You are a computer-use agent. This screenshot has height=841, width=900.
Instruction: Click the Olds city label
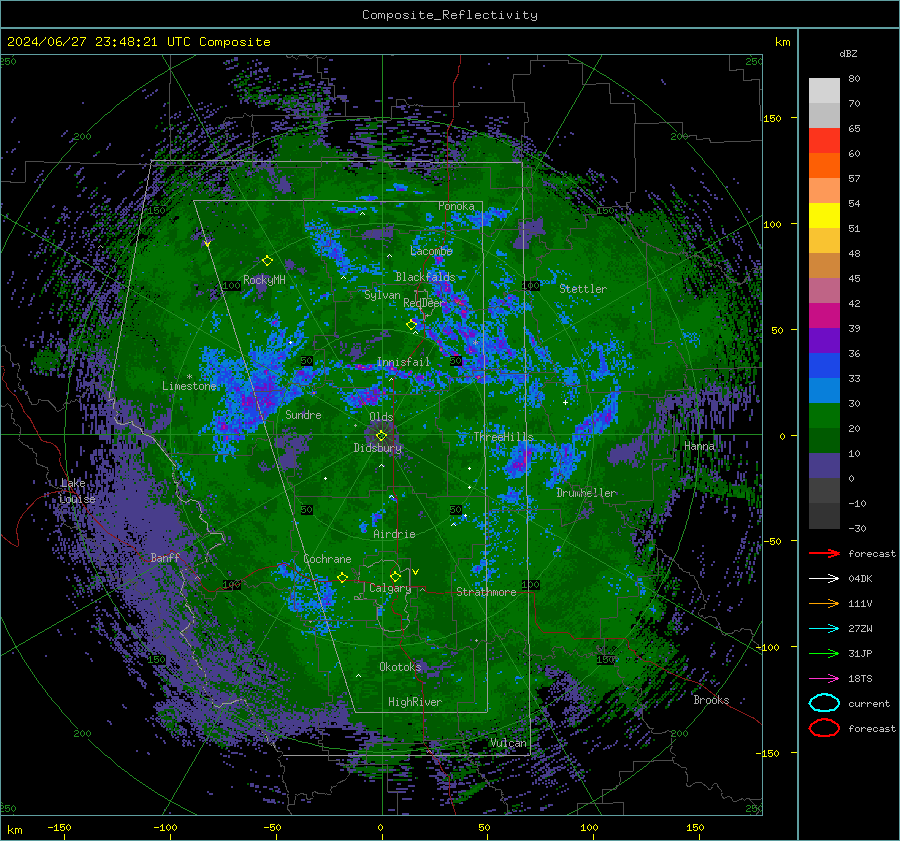click(x=381, y=416)
